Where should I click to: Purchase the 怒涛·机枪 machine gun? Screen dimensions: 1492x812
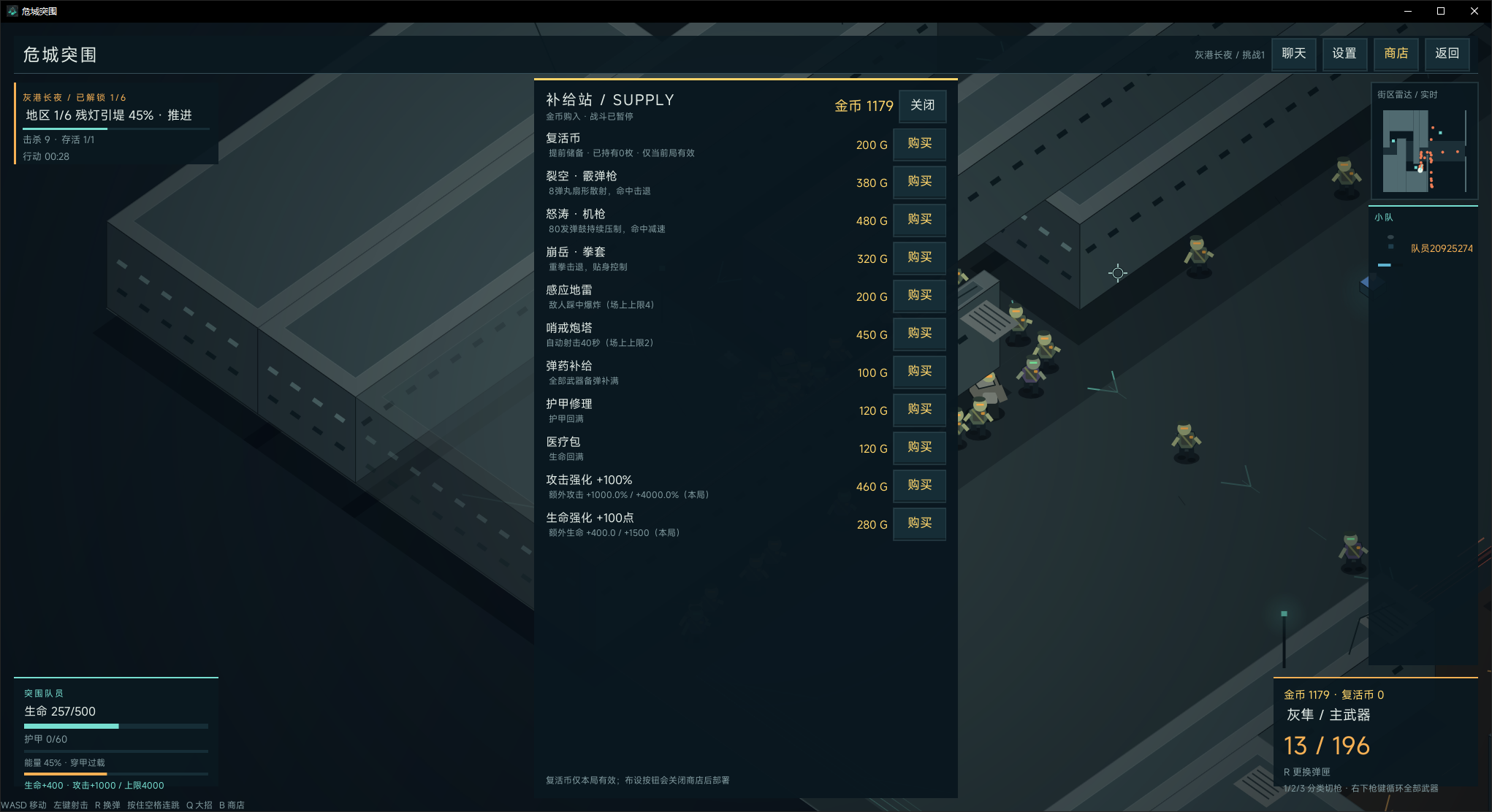tap(919, 220)
